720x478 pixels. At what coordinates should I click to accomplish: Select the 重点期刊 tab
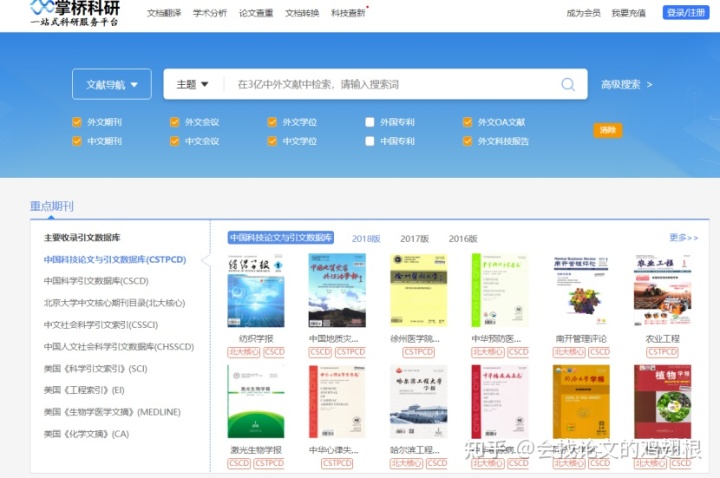[51, 206]
